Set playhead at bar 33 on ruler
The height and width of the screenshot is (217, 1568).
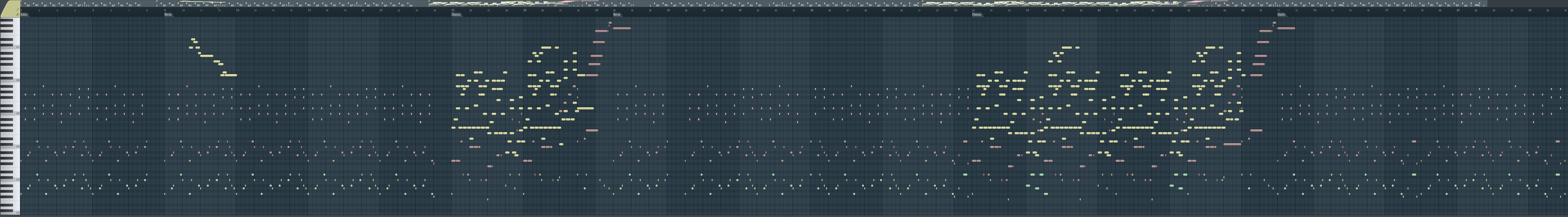(597, 10)
